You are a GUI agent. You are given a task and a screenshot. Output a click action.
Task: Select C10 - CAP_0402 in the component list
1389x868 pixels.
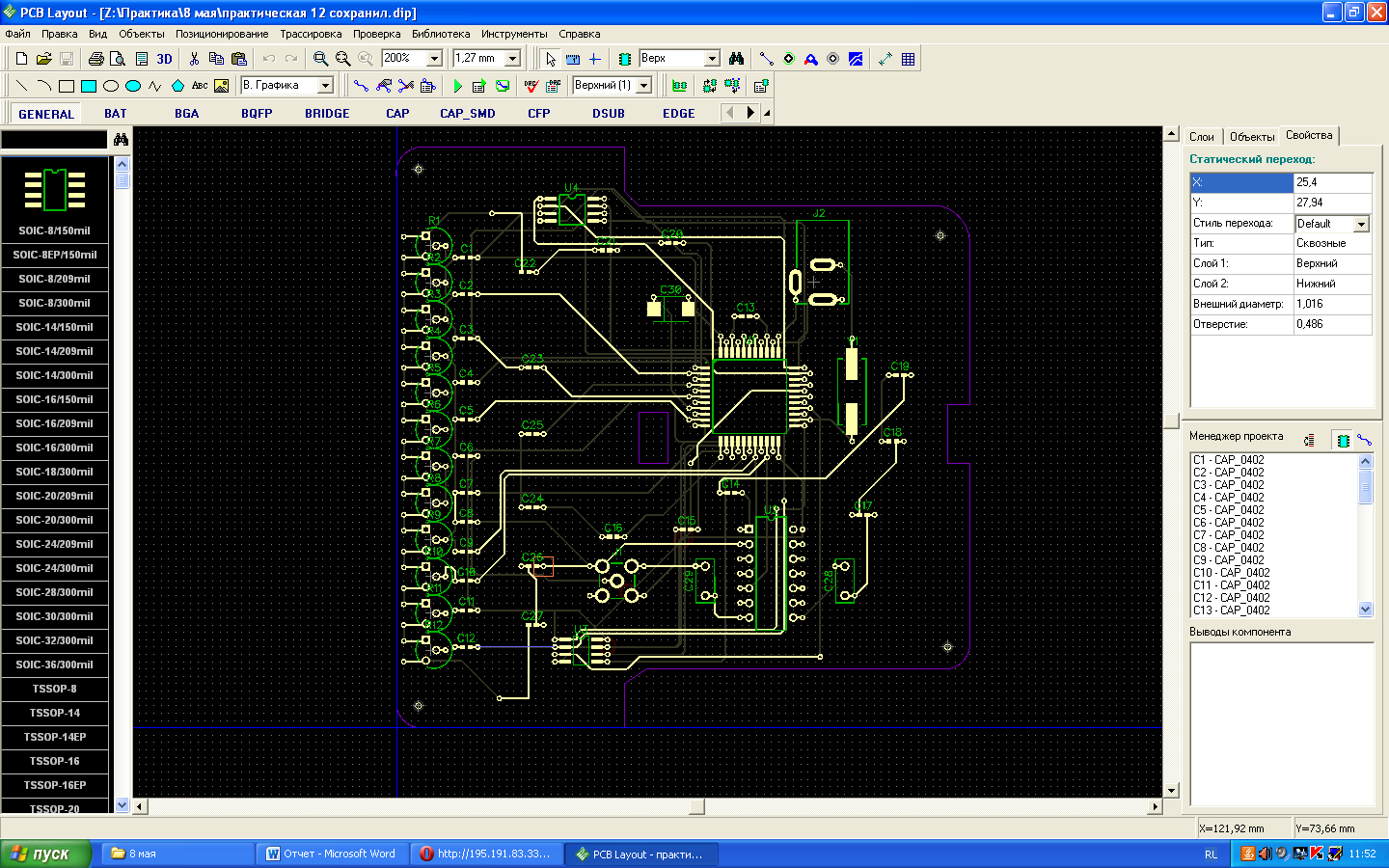[x=1232, y=573]
